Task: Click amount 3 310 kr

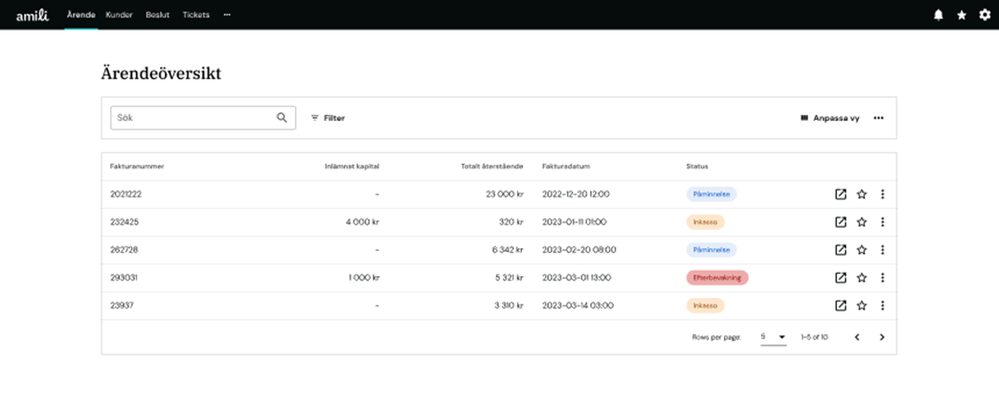Action: 508,306
